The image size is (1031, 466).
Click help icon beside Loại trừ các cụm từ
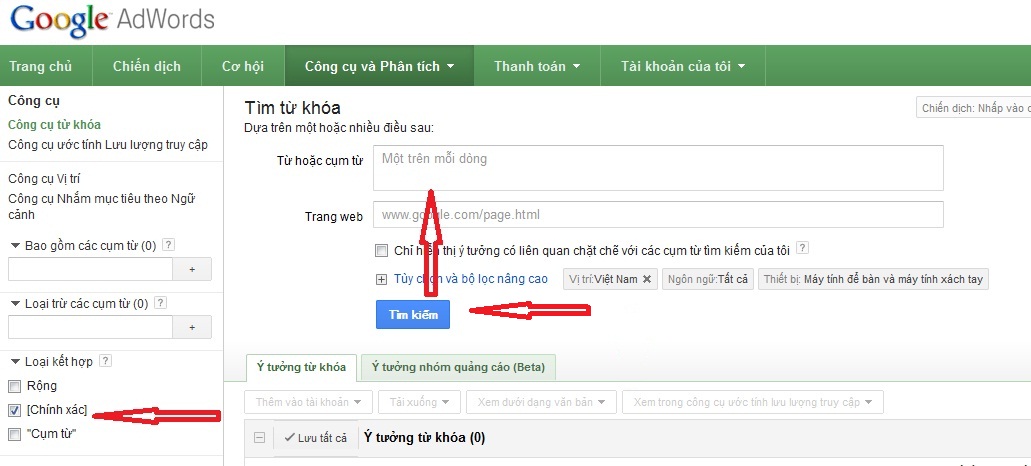[160, 303]
